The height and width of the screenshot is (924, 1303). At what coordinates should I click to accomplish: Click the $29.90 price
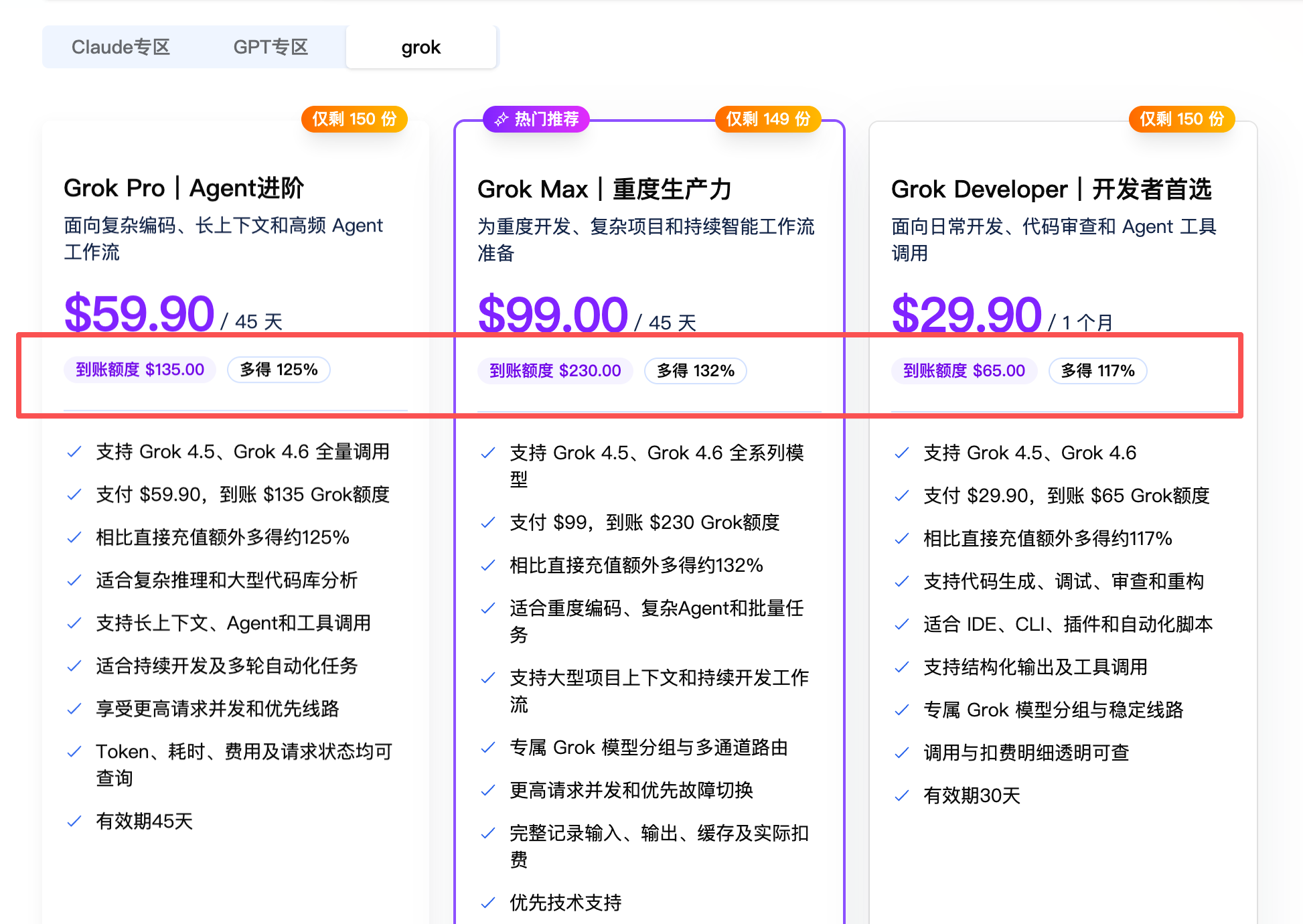click(x=967, y=315)
